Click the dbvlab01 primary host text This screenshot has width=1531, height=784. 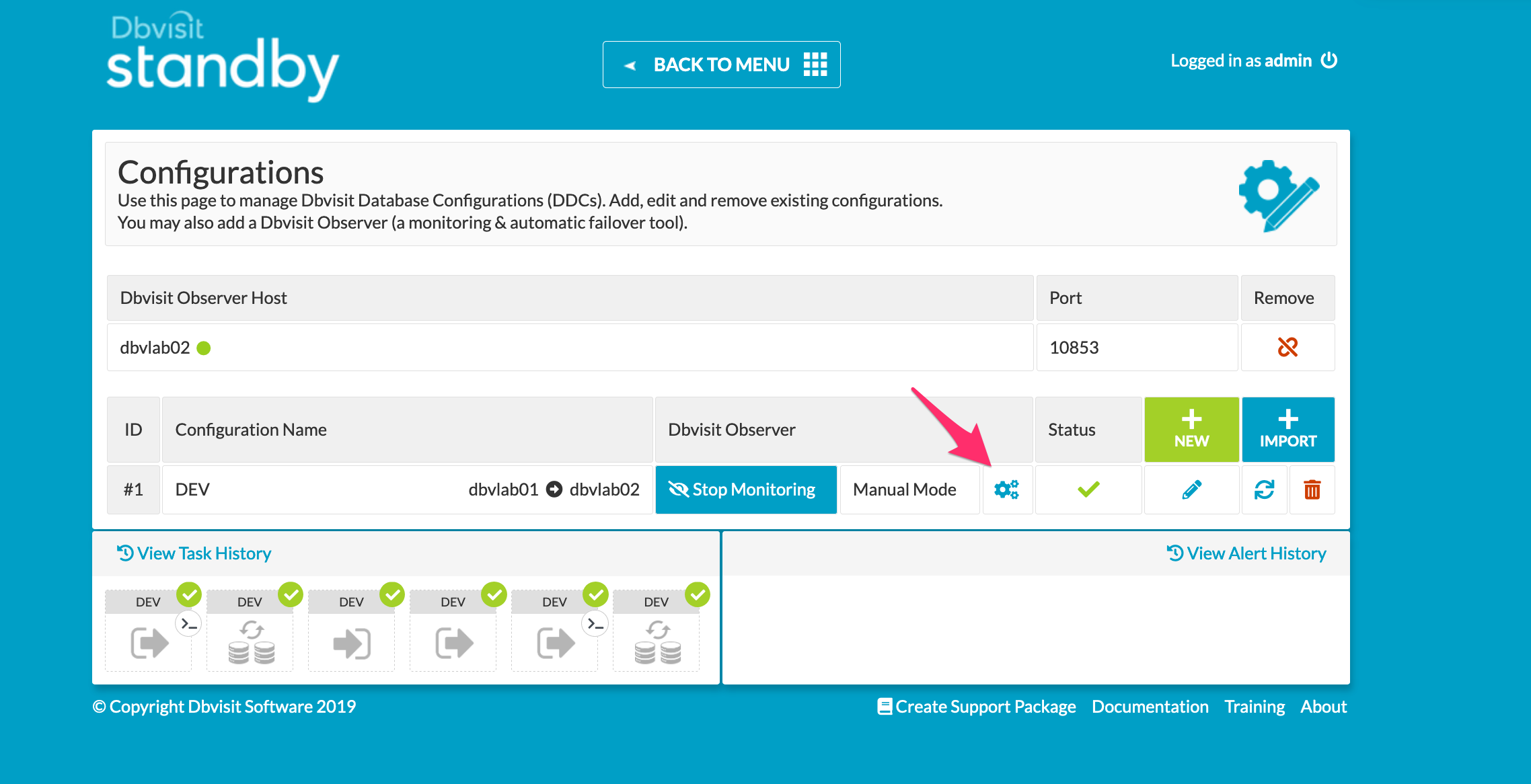(x=503, y=489)
